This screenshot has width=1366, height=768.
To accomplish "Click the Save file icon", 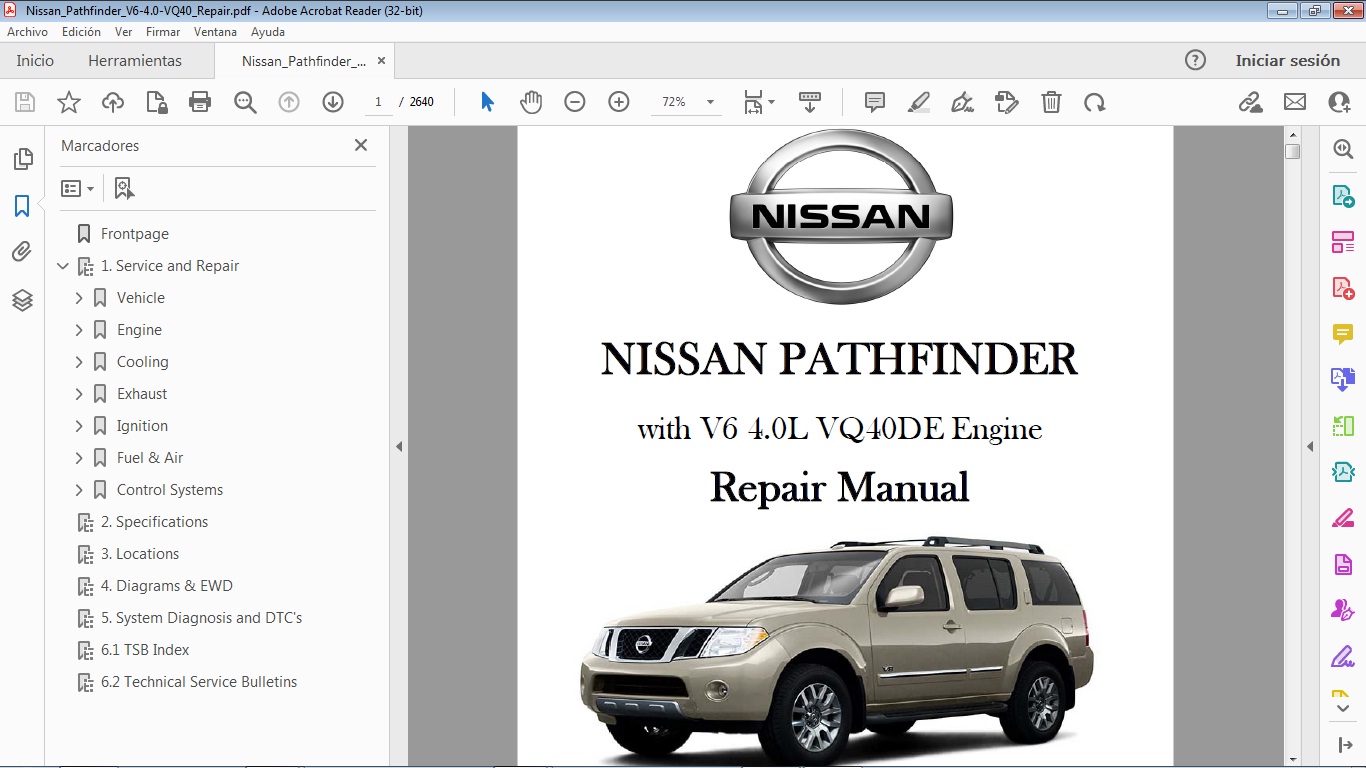I will coord(25,102).
